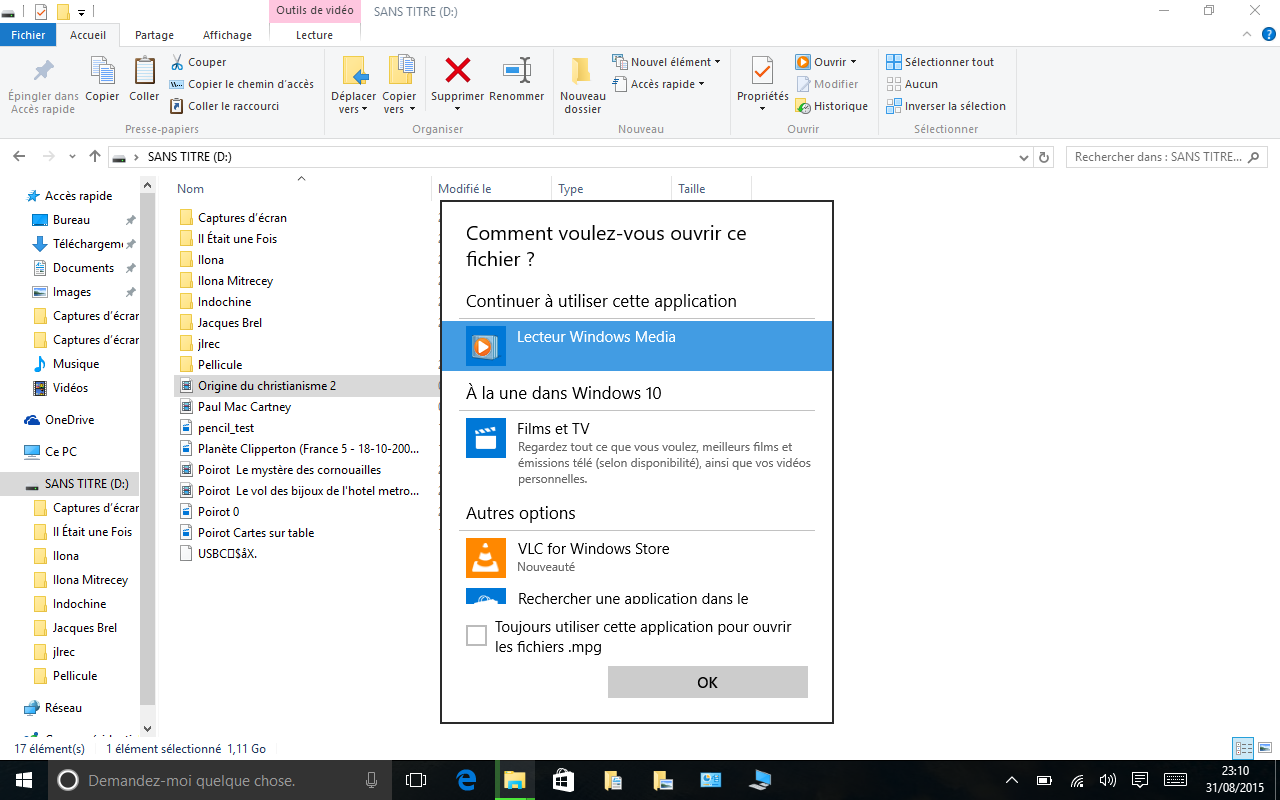Open the Copier vers dropdown
The width and height of the screenshot is (1280, 800).
pos(399,85)
